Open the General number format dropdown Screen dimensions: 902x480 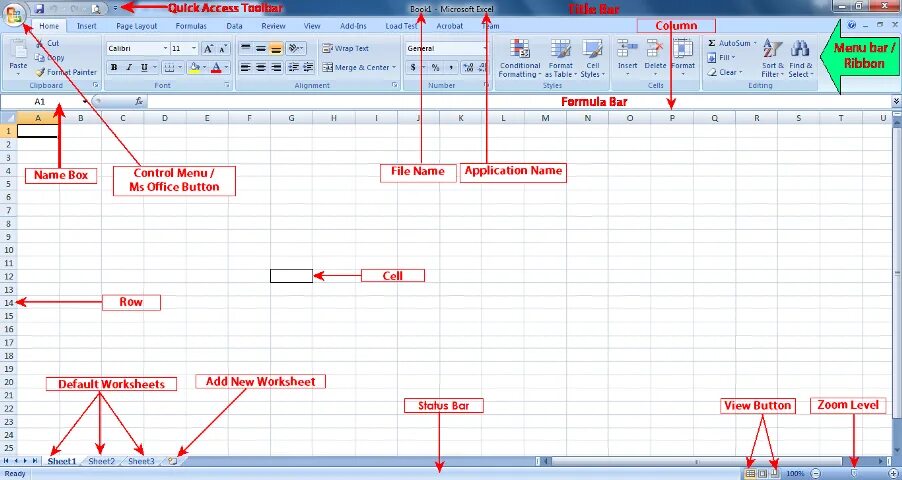pos(485,49)
